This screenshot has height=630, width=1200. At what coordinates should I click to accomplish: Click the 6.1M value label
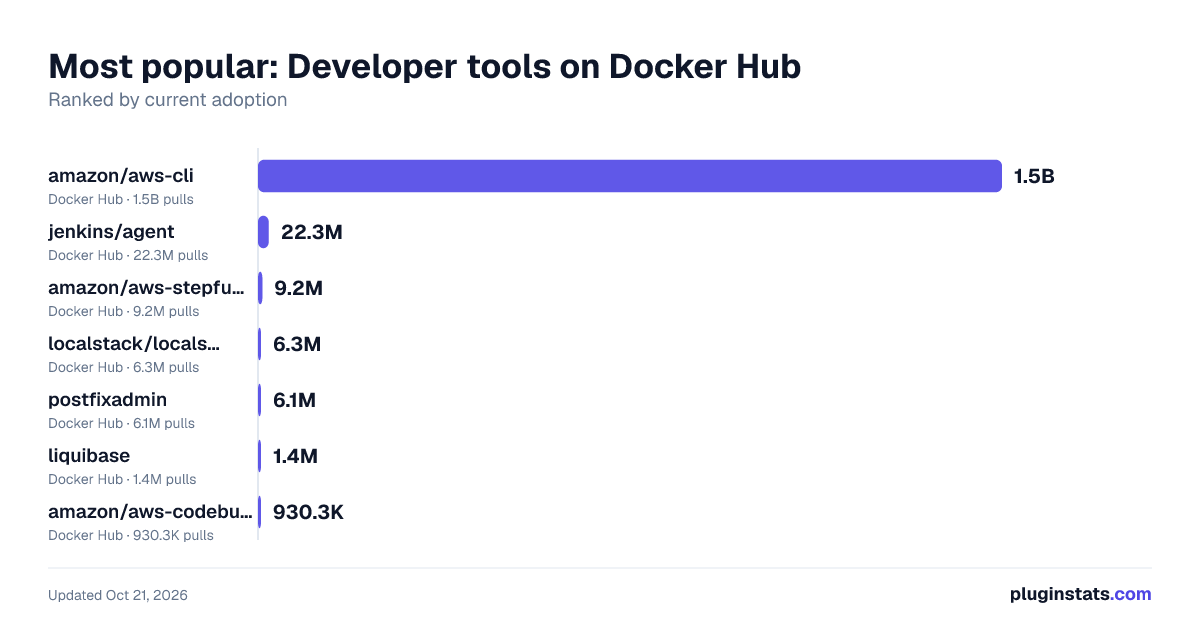tap(294, 400)
